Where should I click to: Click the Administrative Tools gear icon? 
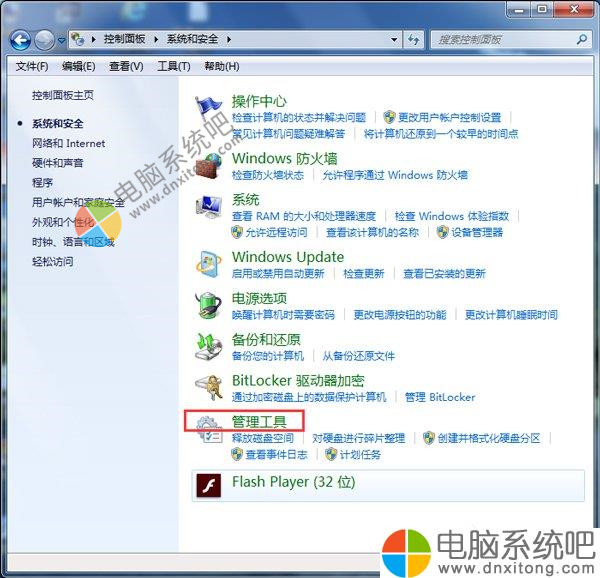[x=209, y=429]
